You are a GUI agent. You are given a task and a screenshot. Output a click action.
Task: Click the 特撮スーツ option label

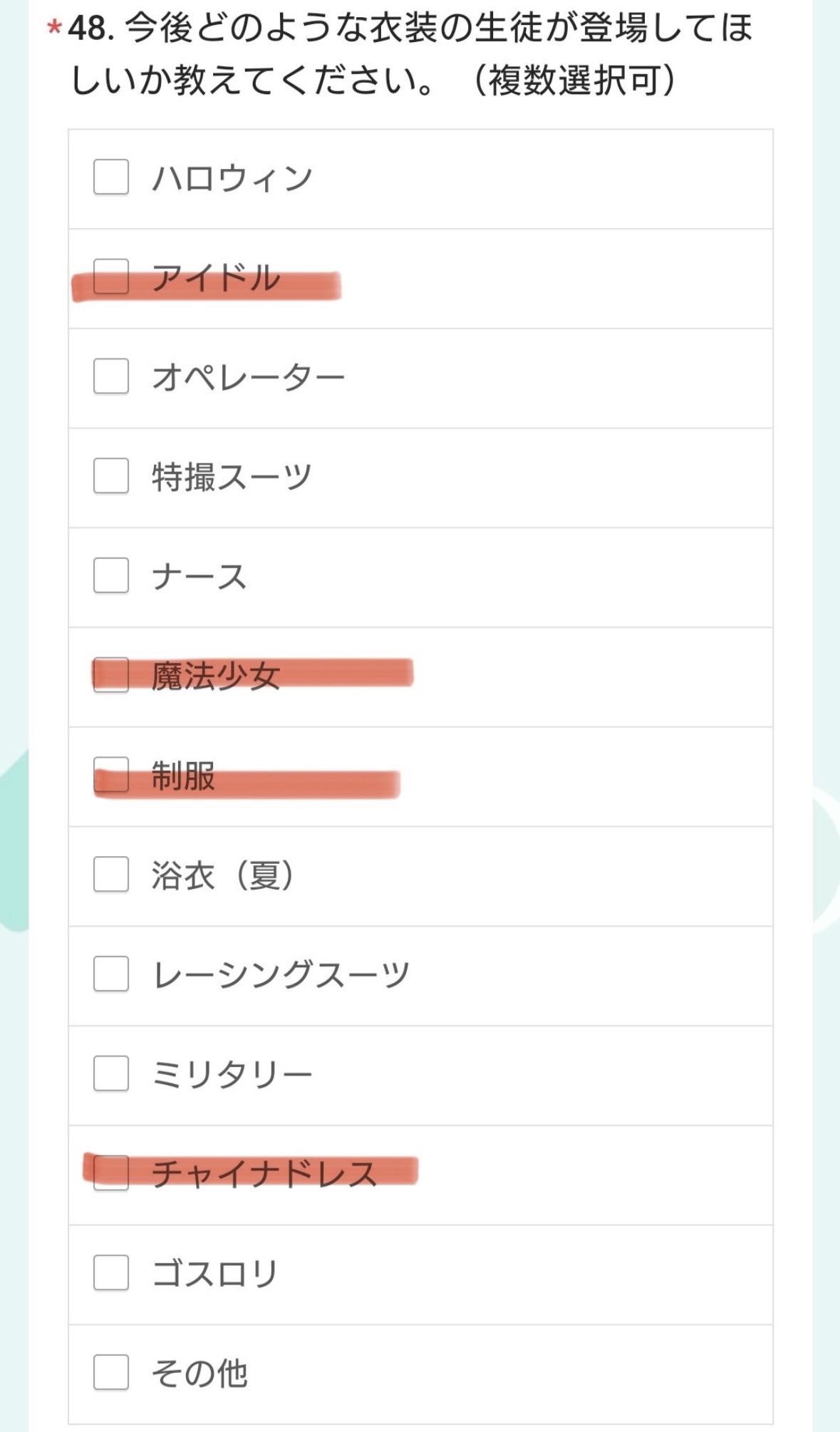[232, 477]
